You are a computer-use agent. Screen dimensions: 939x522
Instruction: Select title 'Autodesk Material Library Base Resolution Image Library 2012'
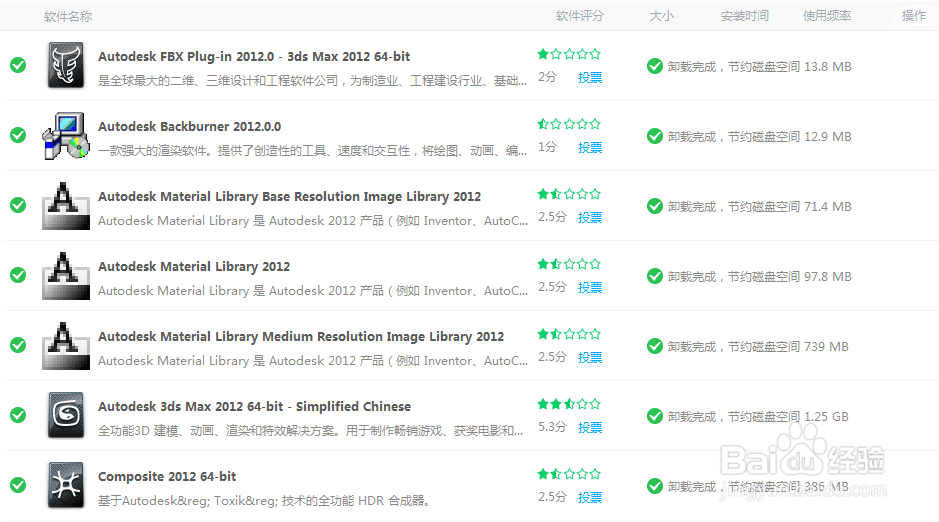(x=289, y=196)
